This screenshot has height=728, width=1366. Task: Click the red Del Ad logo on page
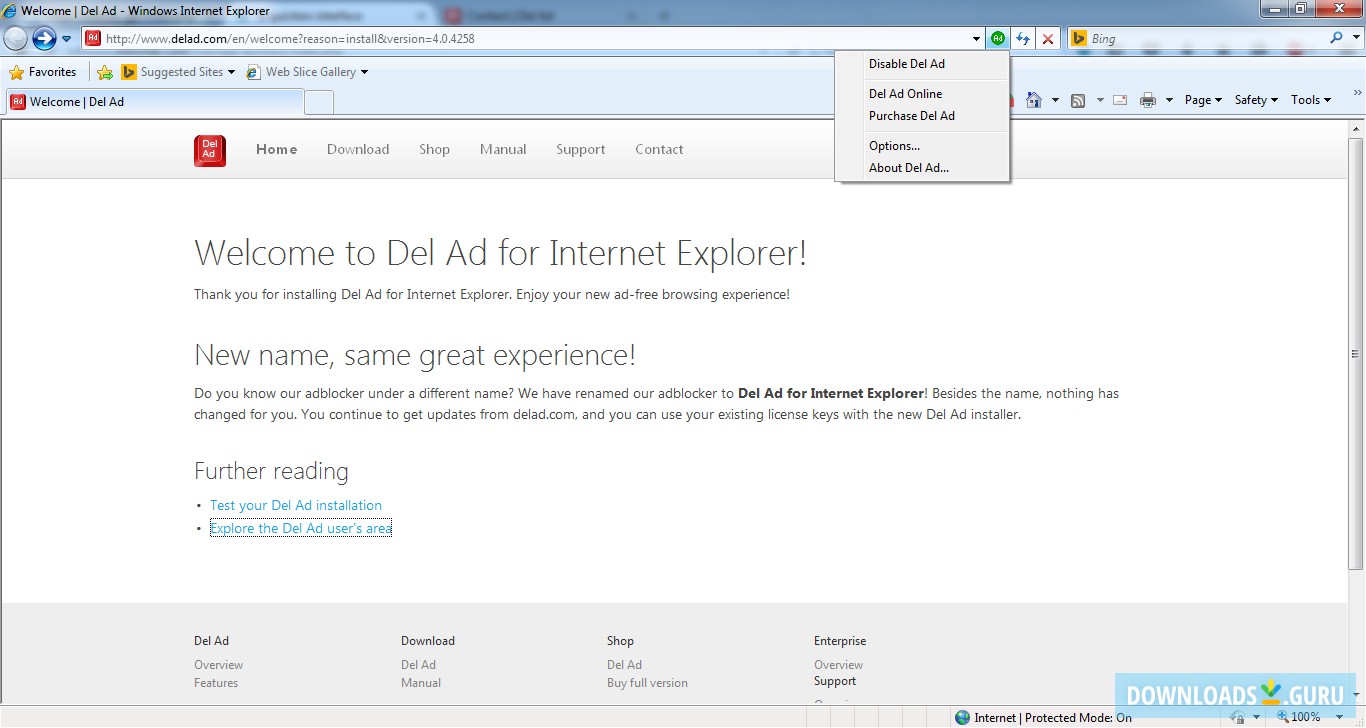coord(210,150)
